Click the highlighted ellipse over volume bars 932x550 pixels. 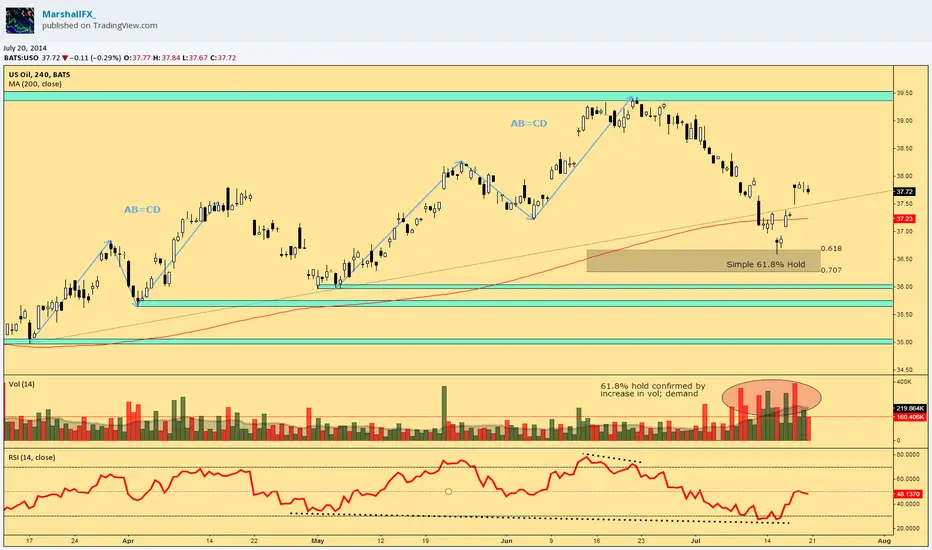tap(772, 397)
